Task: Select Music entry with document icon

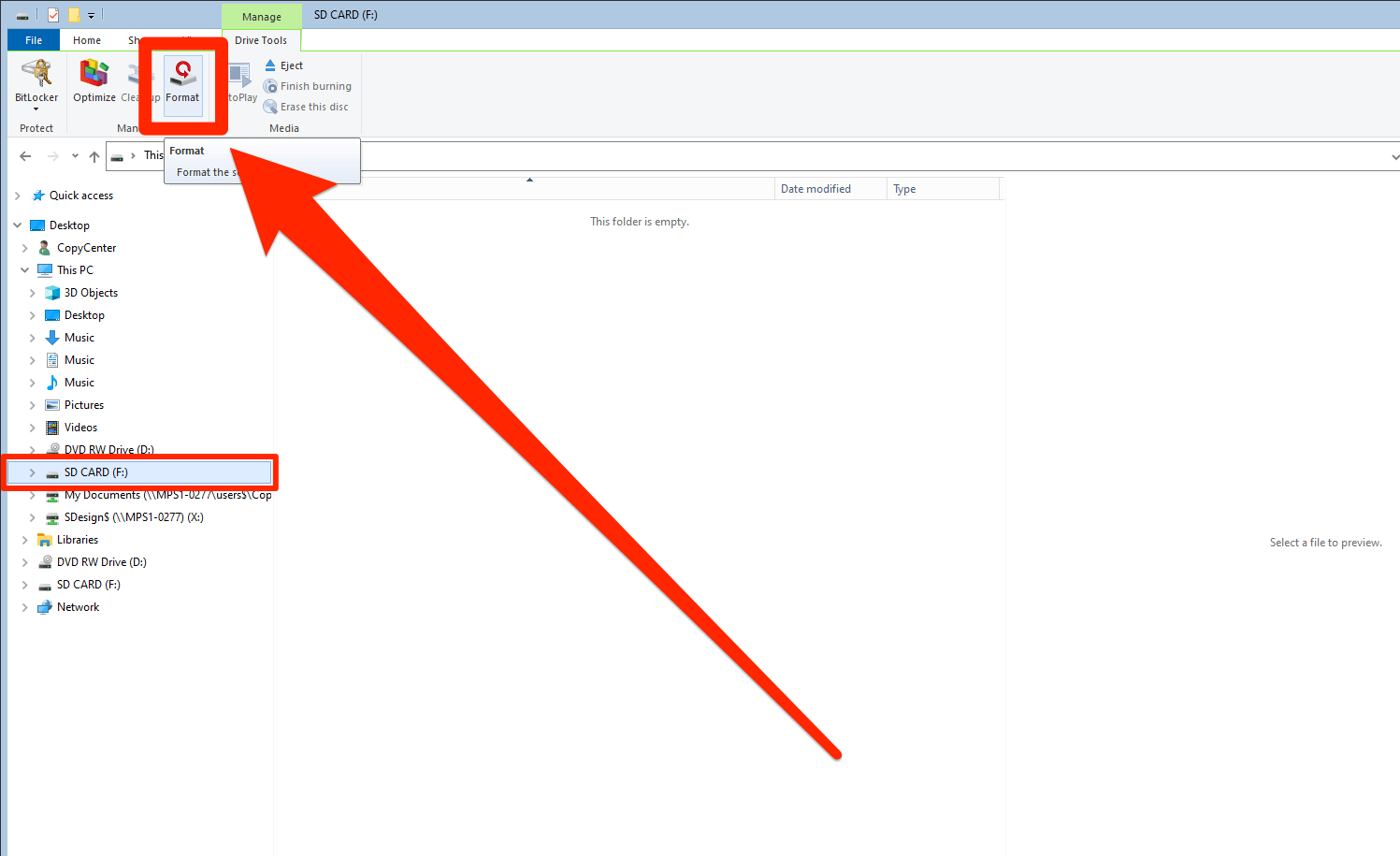Action: pyautogui.click(x=52, y=360)
